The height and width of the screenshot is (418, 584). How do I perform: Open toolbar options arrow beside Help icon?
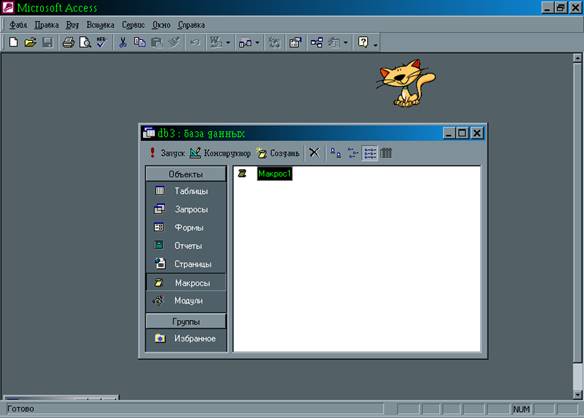click(x=375, y=45)
